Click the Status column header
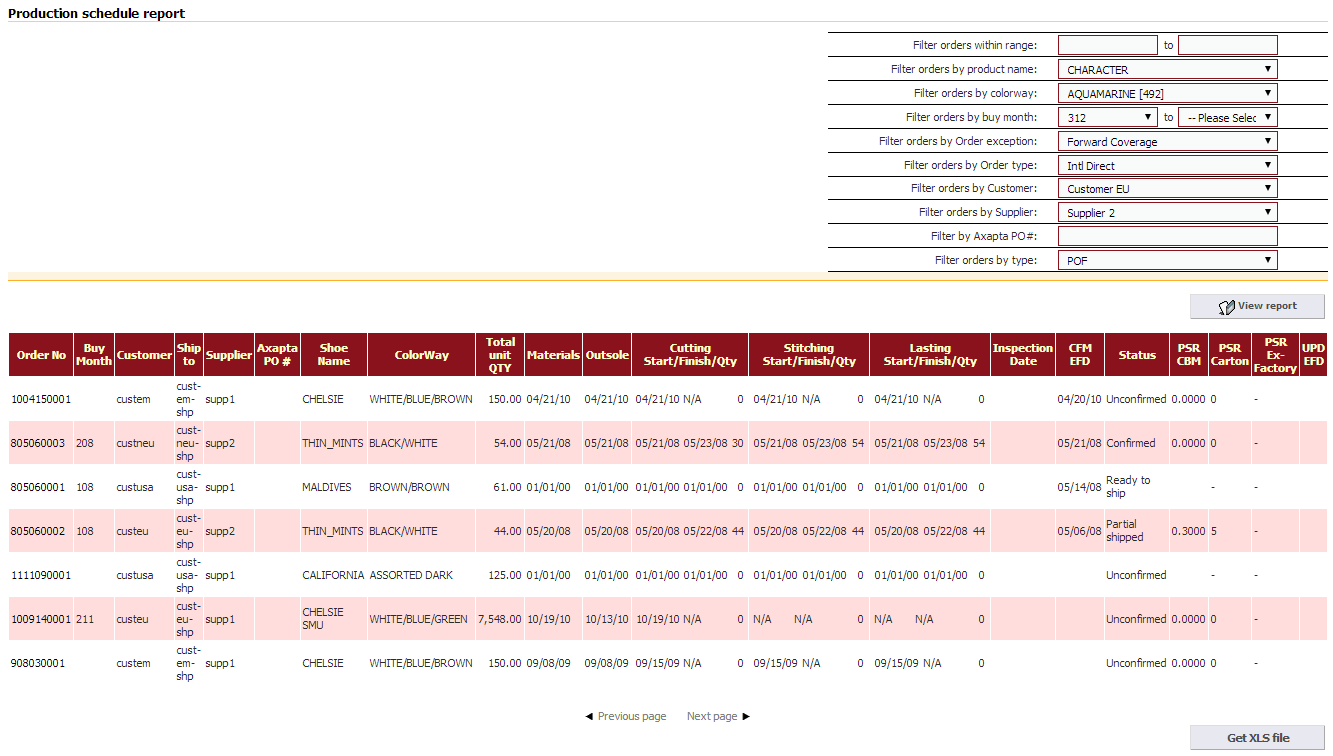 (1137, 355)
